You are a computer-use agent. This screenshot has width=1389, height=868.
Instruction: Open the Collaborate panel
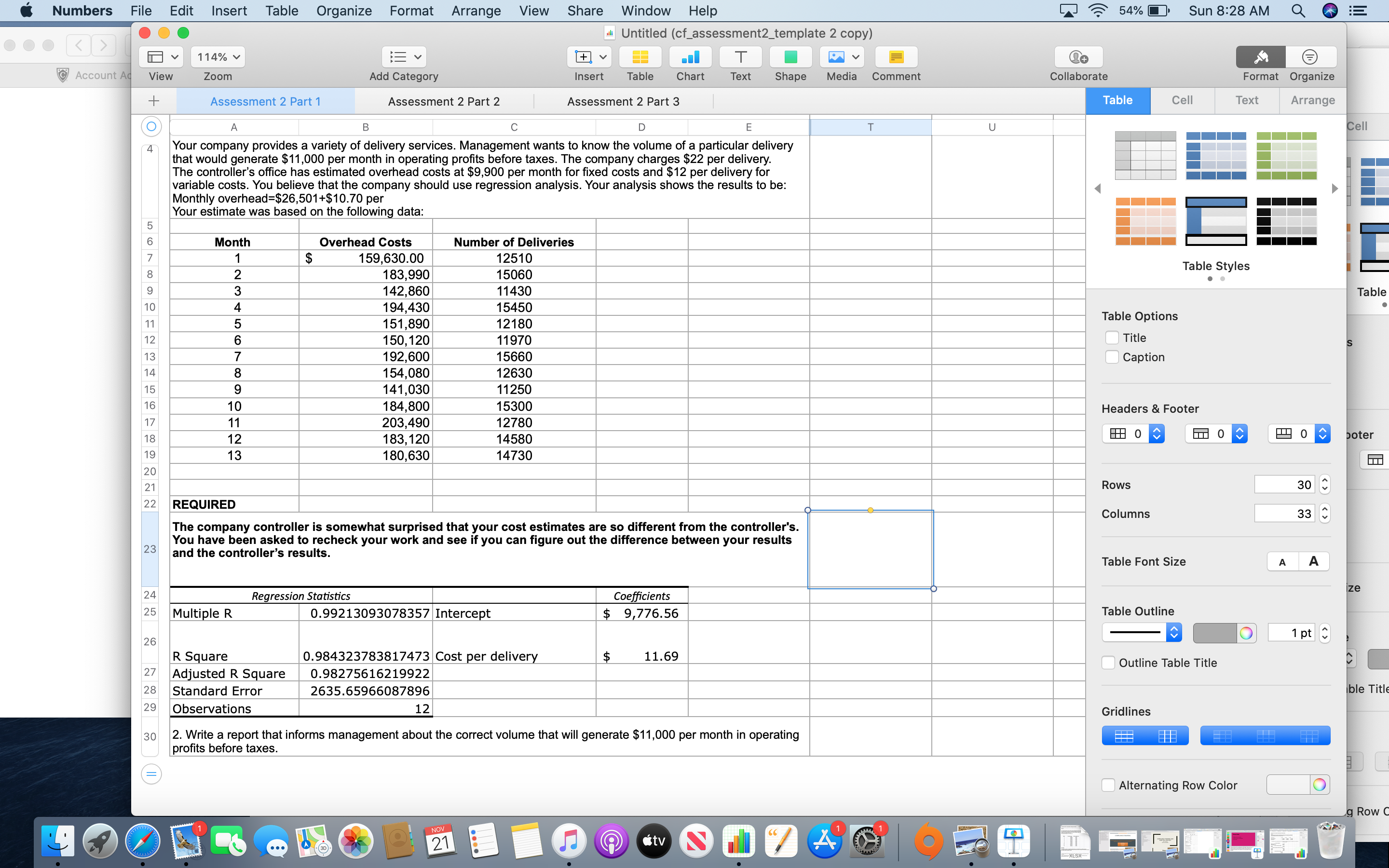click(x=1077, y=57)
